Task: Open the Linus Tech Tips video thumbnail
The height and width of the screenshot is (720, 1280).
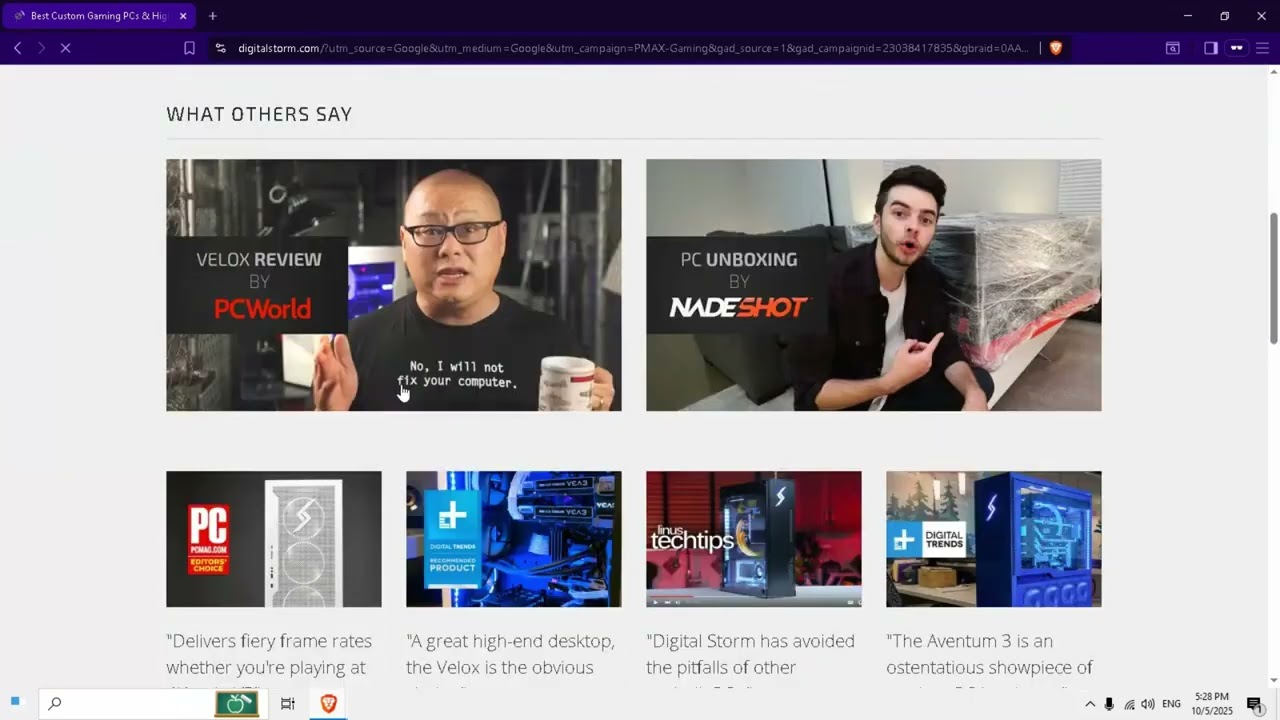Action: [753, 539]
